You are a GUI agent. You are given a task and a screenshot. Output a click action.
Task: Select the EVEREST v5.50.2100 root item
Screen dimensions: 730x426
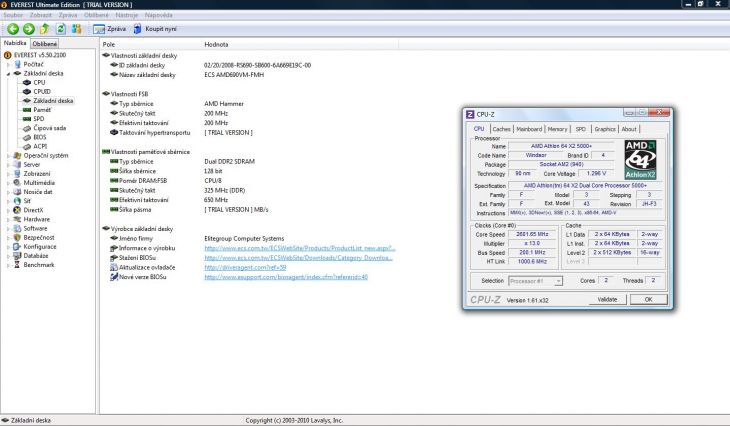40,55
